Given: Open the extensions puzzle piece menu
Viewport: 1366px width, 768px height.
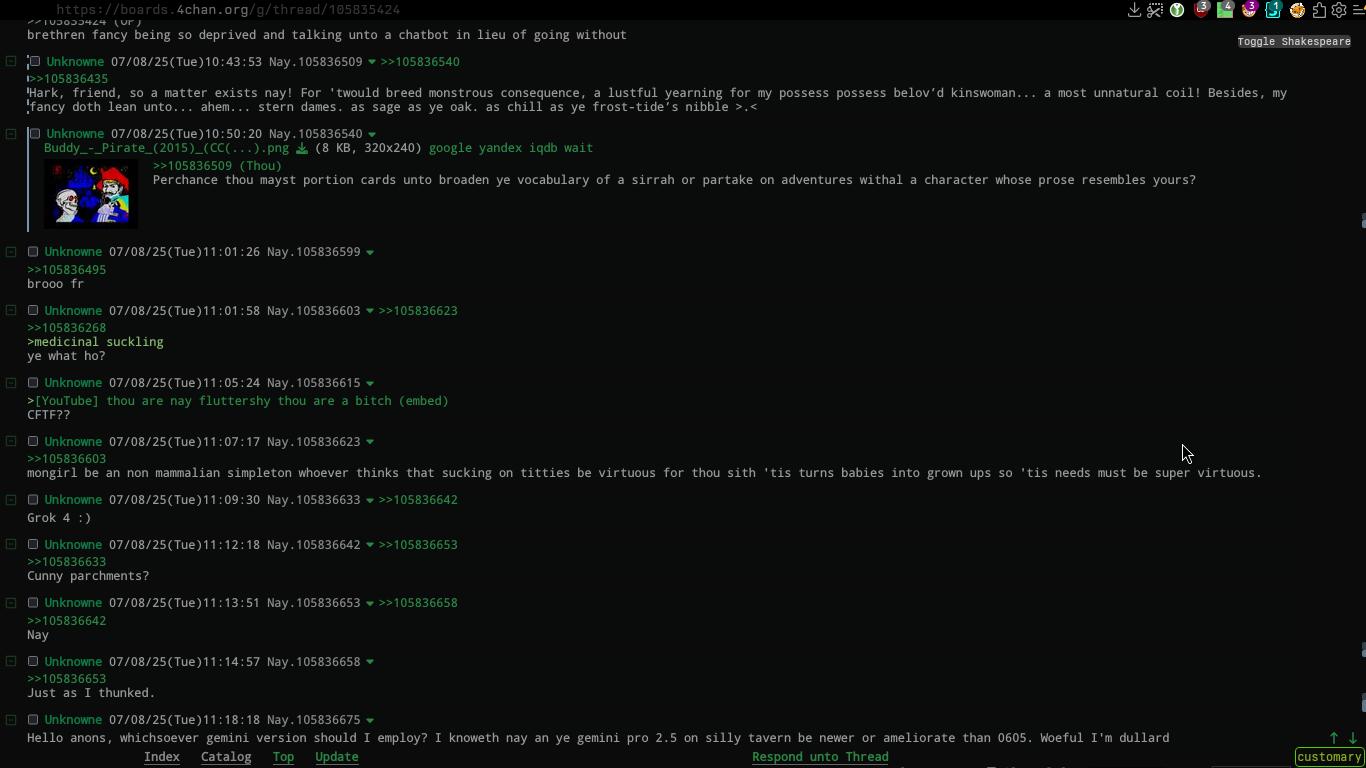Looking at the screenshot, I should point(1319,10).
